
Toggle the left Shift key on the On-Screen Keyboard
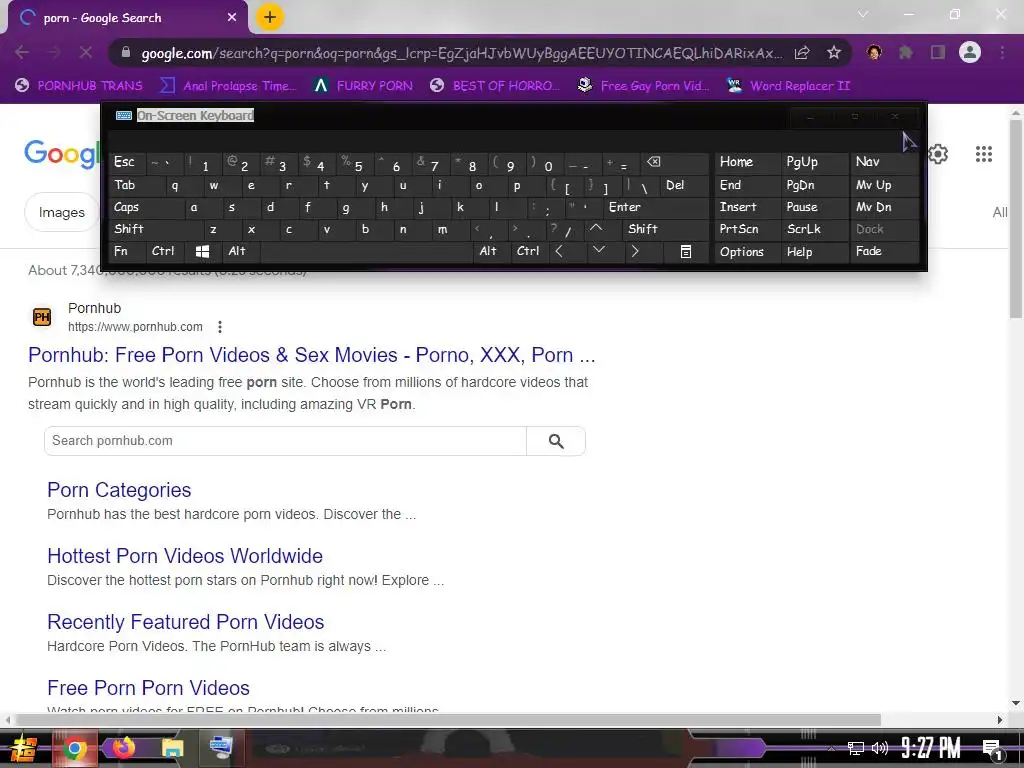(x=157, y=229)
